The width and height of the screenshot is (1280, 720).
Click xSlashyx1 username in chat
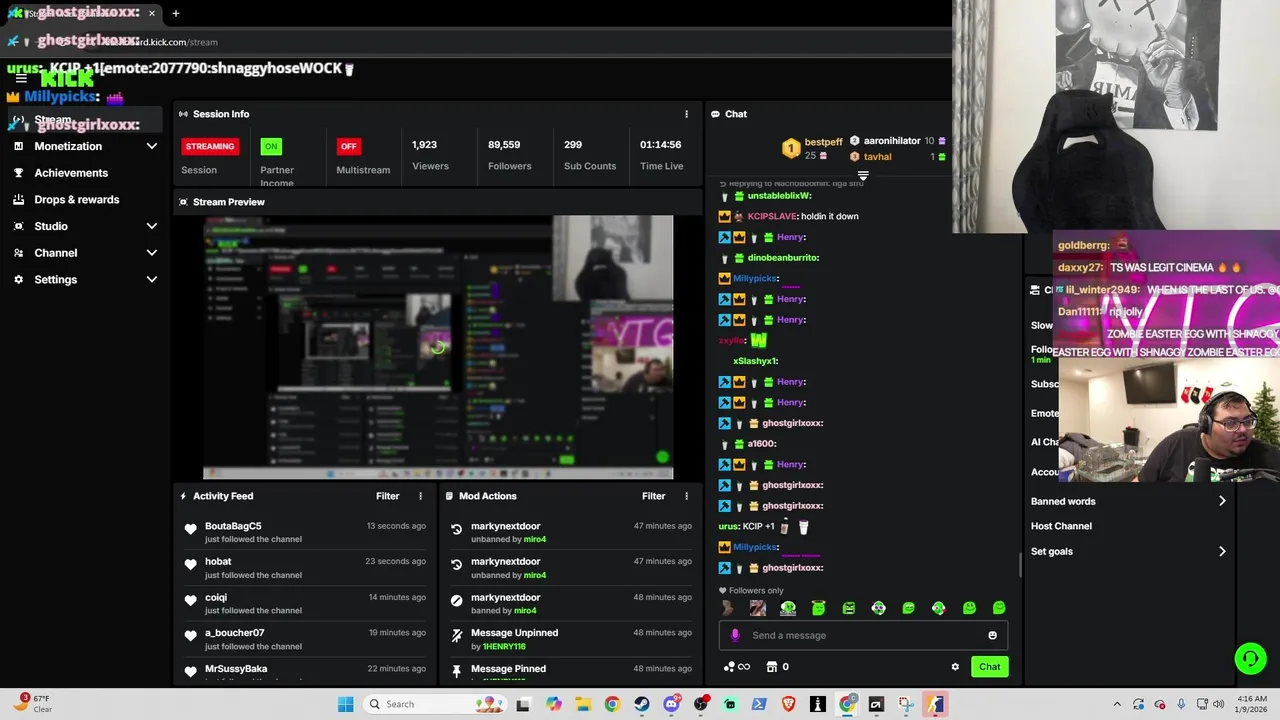(x=754, y=361)
